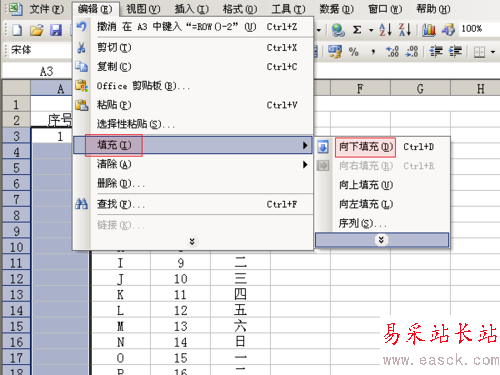Choose 查找(F) Find menu entry
The height and width of the screenshot is (375, 500).
click(x=193, y=204)
